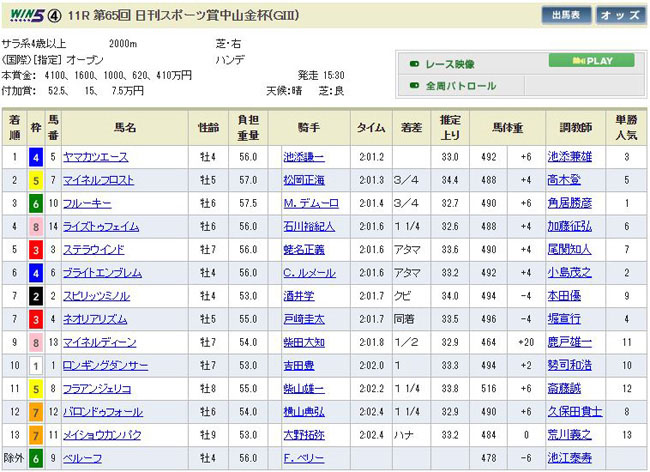The width and height of the screenshot is (650, 472).
Task: Switch to the オッズ tab
Action: pos(619,15)
